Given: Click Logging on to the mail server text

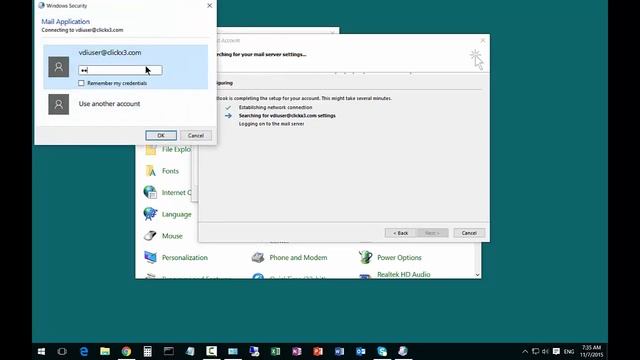Looking at the screenshot, I should coord(271,124).
